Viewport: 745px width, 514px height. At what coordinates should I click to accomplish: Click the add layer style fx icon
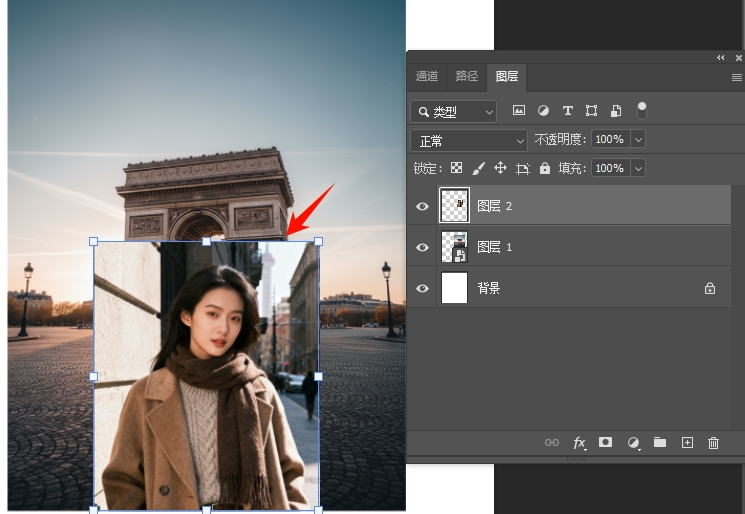[579, 442]
